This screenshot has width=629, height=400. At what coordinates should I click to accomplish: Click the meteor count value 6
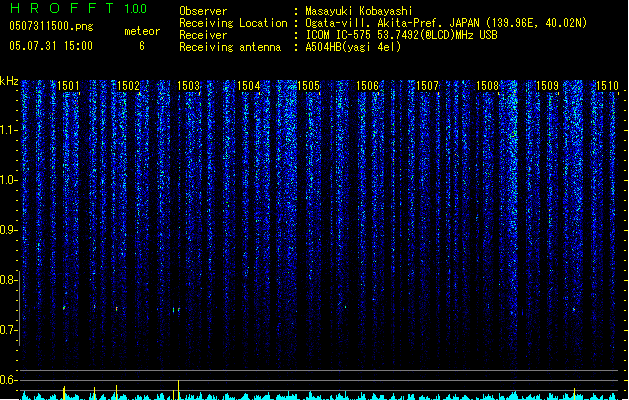(142, 46)
